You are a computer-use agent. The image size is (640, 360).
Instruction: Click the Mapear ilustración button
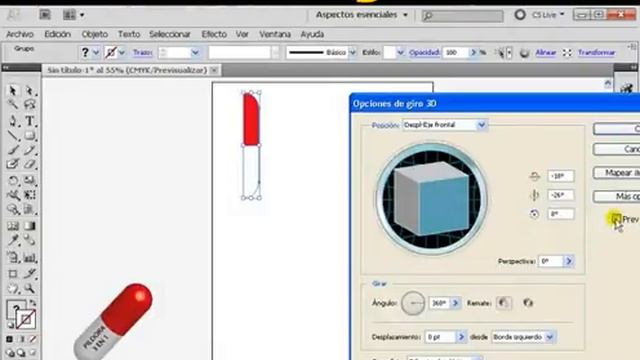pyautogui.click(x=617, y=173)
